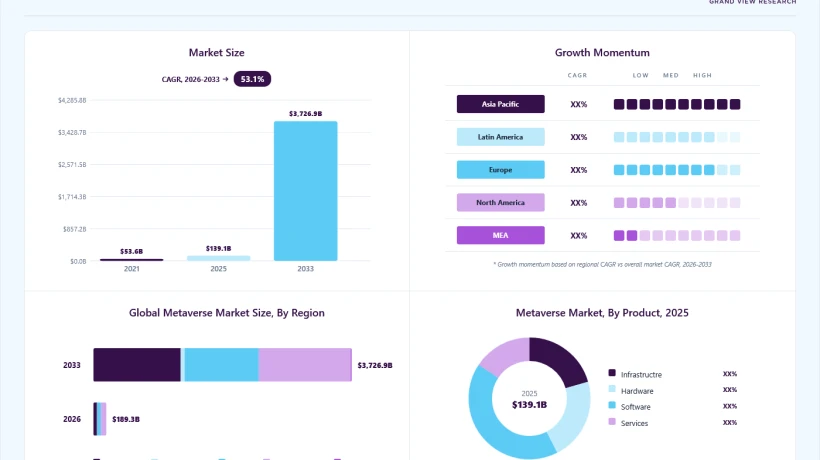Screen dimensions: 820x460
Task: Click the $189.3B value beside 2026 bar
Action: tap(126, 419)
